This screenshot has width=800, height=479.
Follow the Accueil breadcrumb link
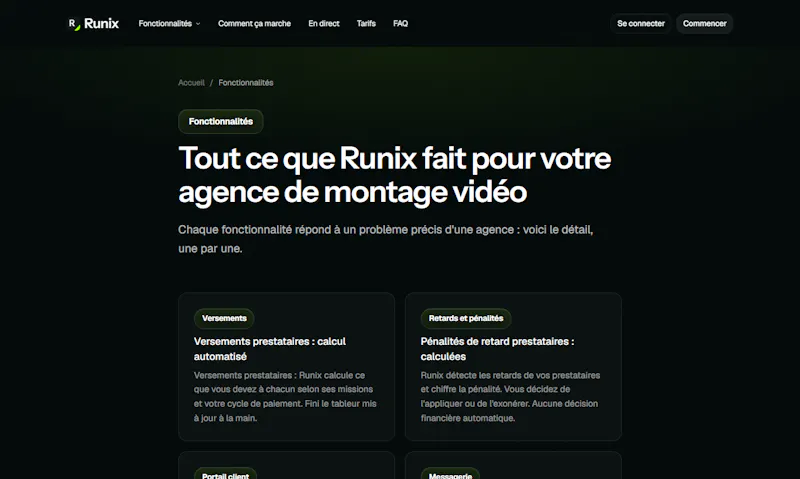click(191, 83)
